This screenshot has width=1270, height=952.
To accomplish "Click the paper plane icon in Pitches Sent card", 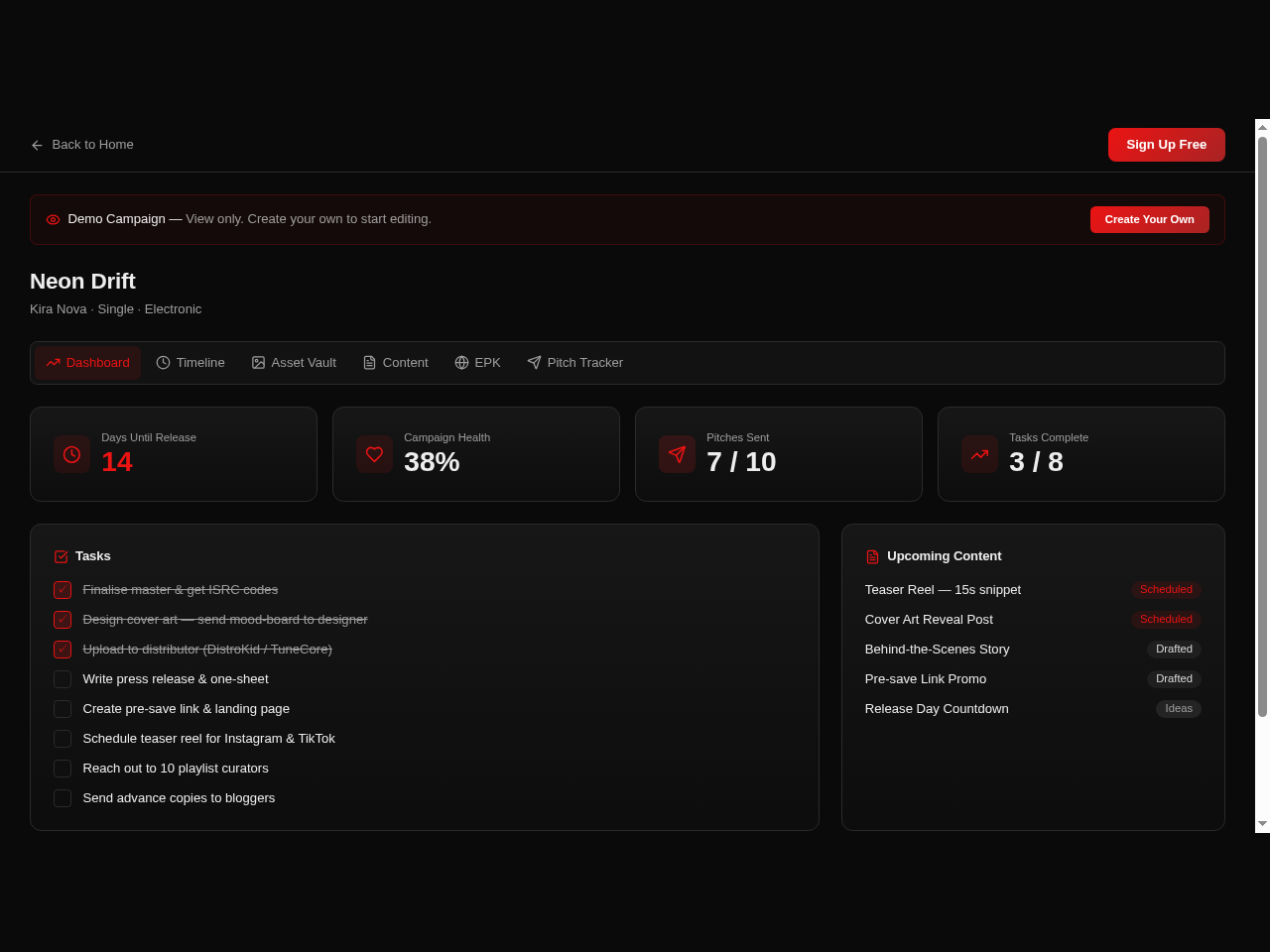I will pyautogui.click(x=677, y=454).
